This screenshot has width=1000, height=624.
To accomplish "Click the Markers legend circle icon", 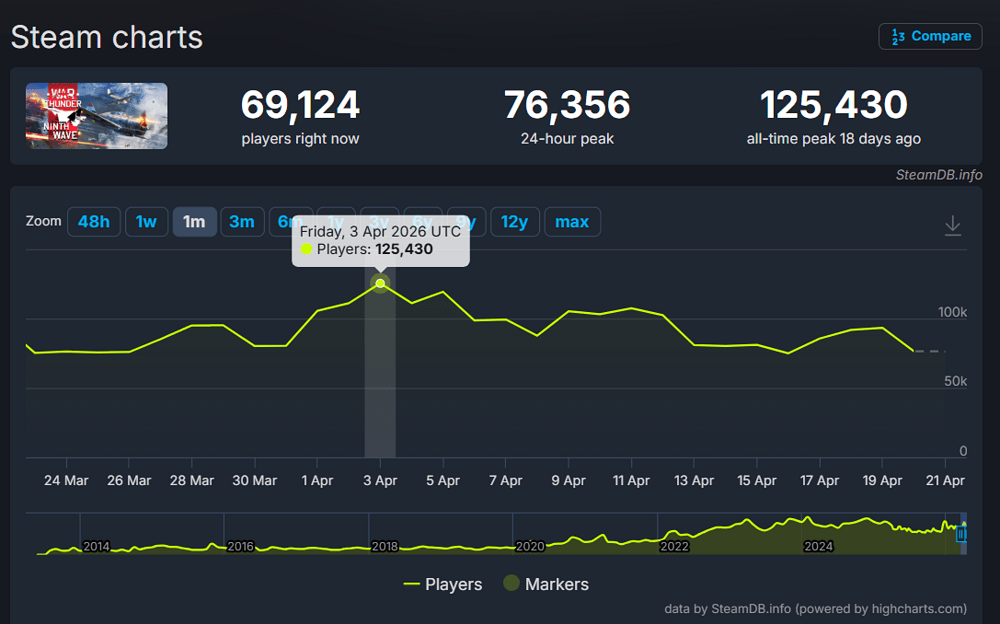I will 511,584.
